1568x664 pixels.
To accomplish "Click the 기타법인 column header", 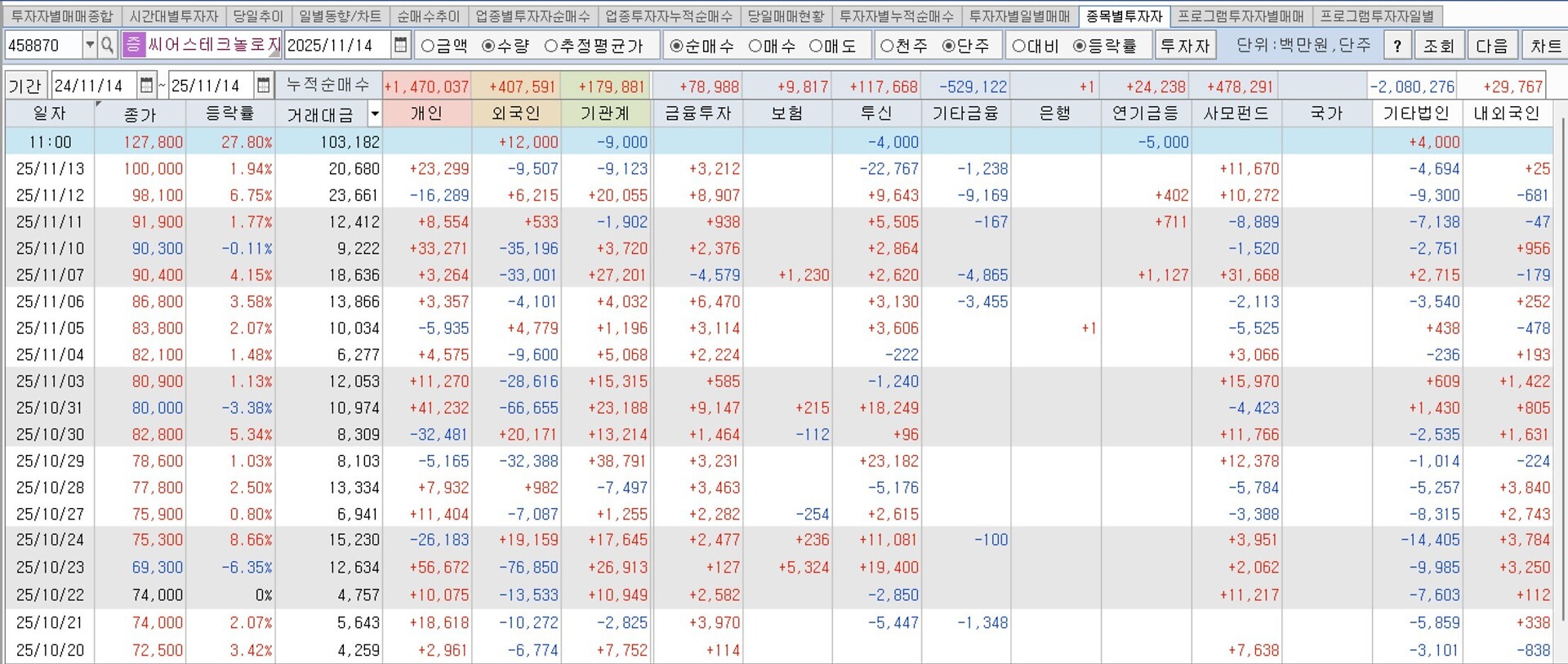I will click(x=1416, y=114).
